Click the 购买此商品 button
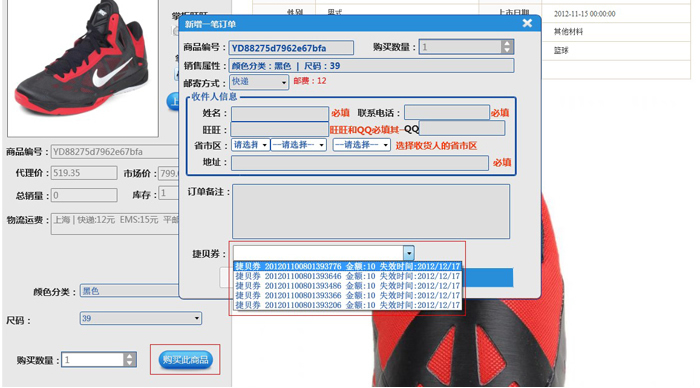Screen dimensions: 700x388 [185, 359]
